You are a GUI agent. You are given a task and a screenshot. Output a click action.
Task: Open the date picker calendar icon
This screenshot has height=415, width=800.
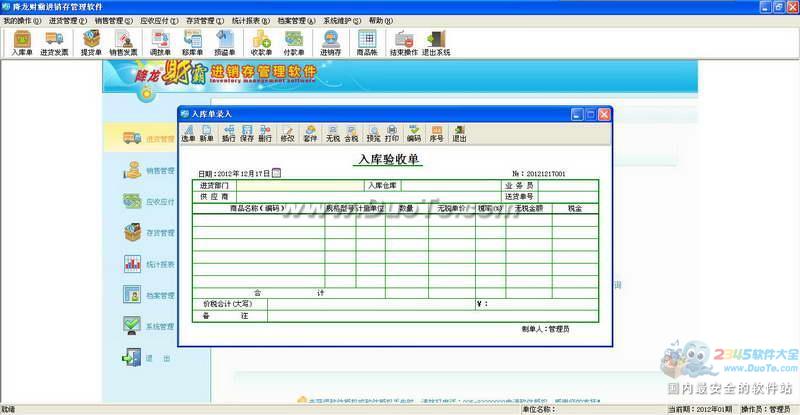click(x=276, y=173)
